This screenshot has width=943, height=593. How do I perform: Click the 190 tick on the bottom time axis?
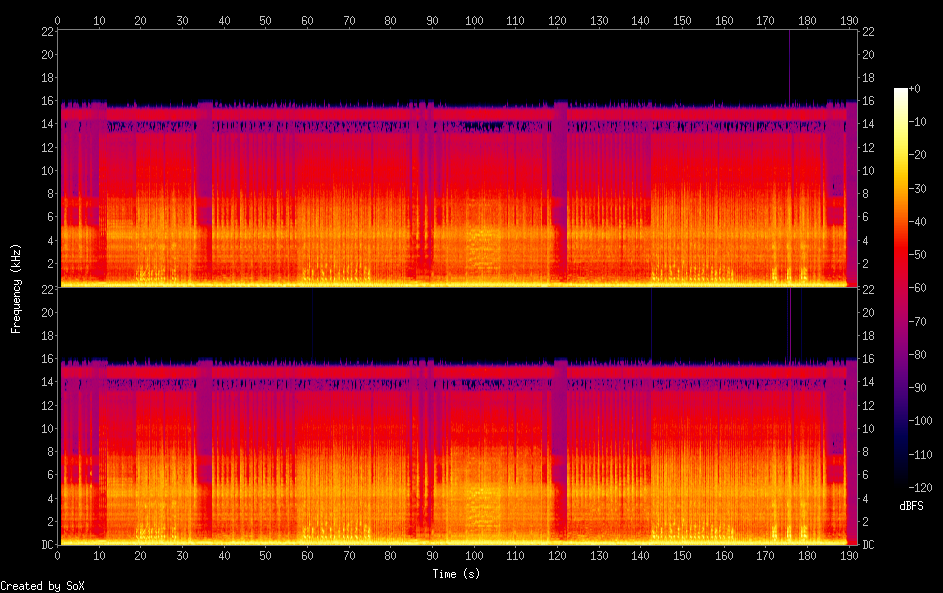849,556
